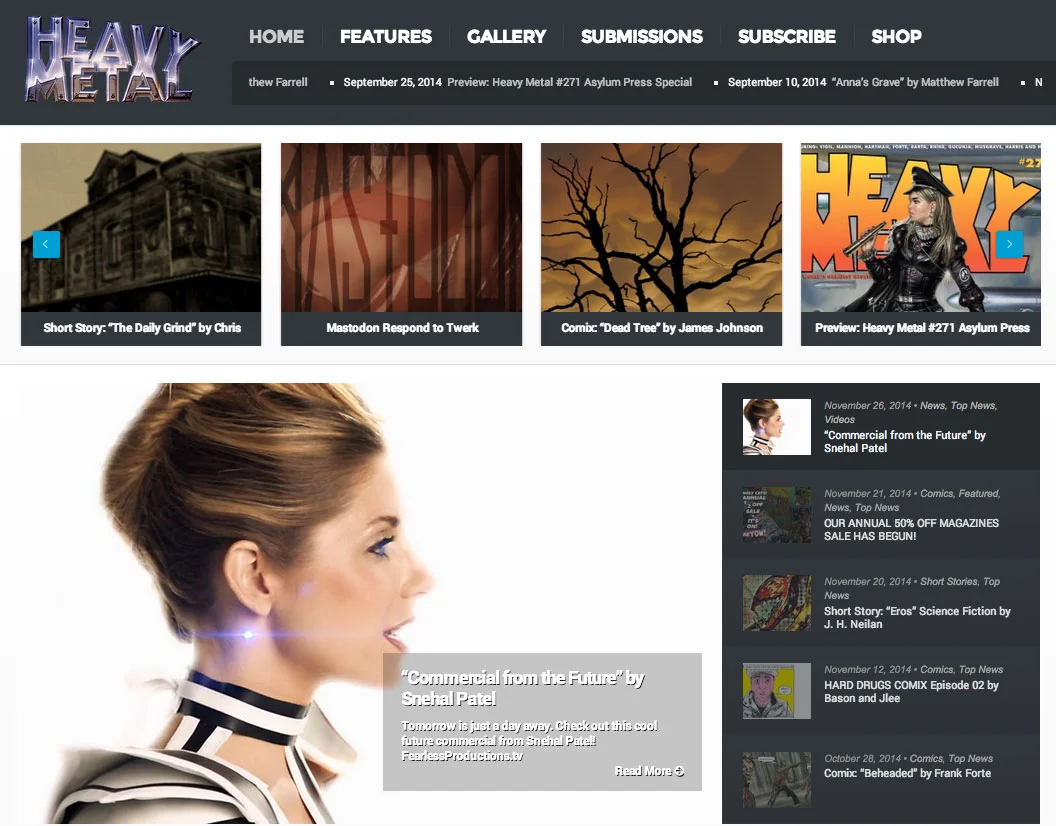The height and width of the screenshot is (826, 1056).
Task: Click date November 21, 2014 in sidebar
Action: click(x=867, y=493)
